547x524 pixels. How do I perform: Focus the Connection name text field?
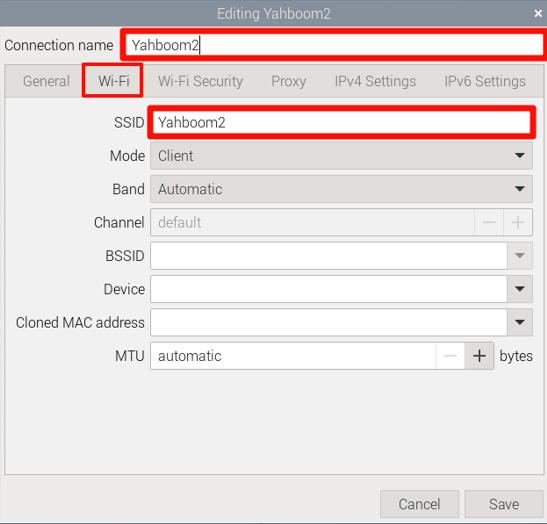point(334,45)
